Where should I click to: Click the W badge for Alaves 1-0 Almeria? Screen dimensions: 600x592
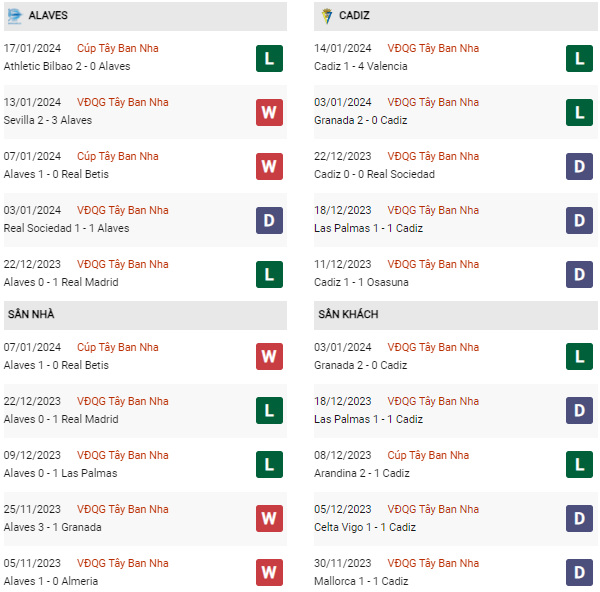(267, 573)
